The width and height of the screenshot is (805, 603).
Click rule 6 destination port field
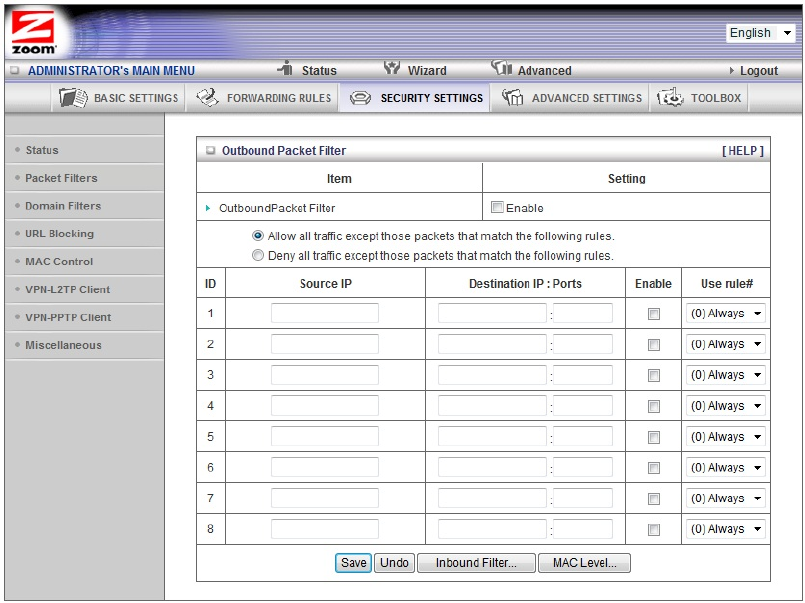[x=583, y=467]
